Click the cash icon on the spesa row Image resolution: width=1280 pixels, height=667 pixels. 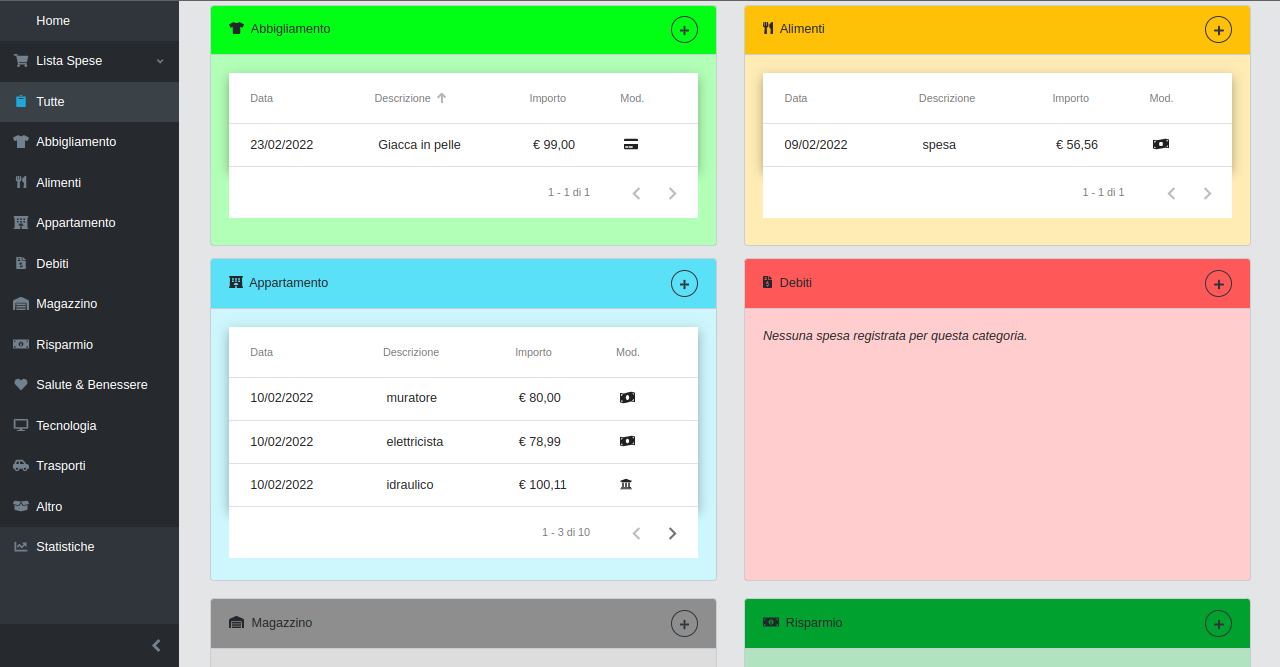click(1161, 144)
